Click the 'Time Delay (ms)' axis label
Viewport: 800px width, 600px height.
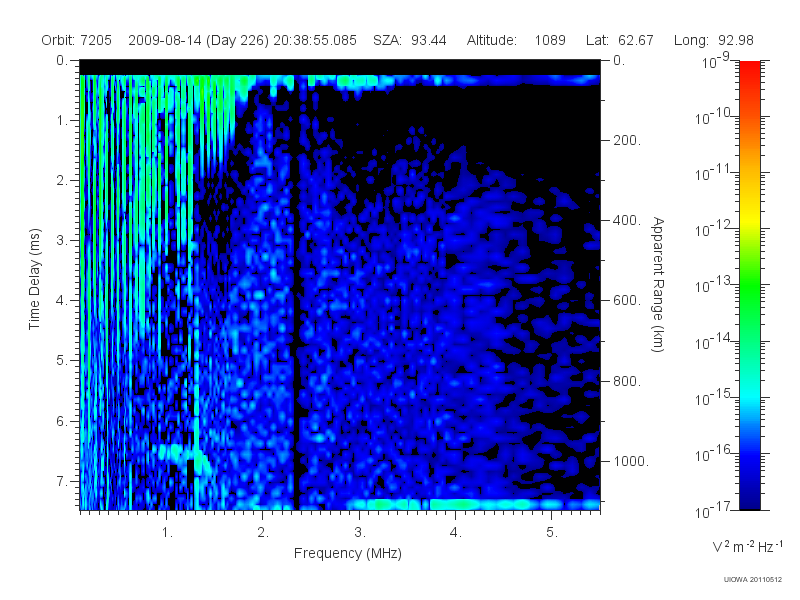[x=34, y=279]
